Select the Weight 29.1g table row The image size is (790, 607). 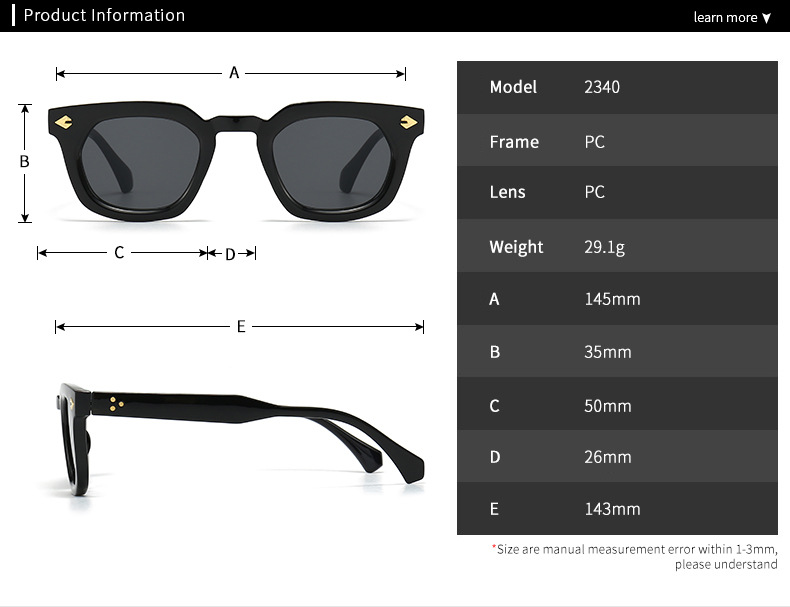(x=617, y=246)
